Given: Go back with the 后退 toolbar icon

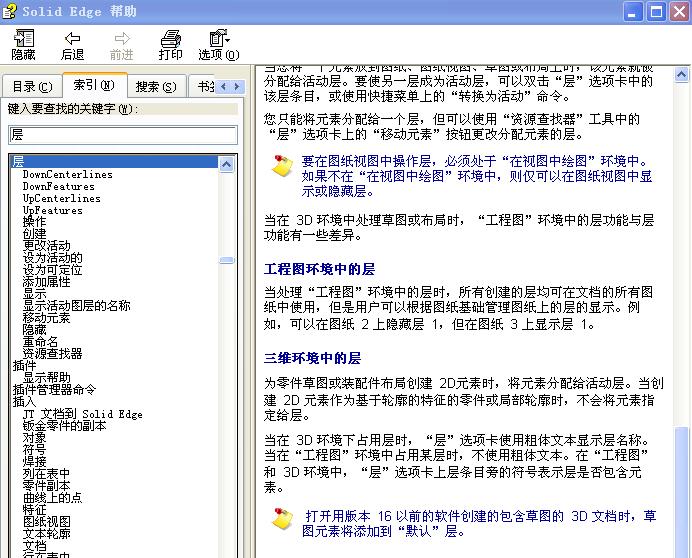Looking at the screenshot, I should tap(72, 45).
